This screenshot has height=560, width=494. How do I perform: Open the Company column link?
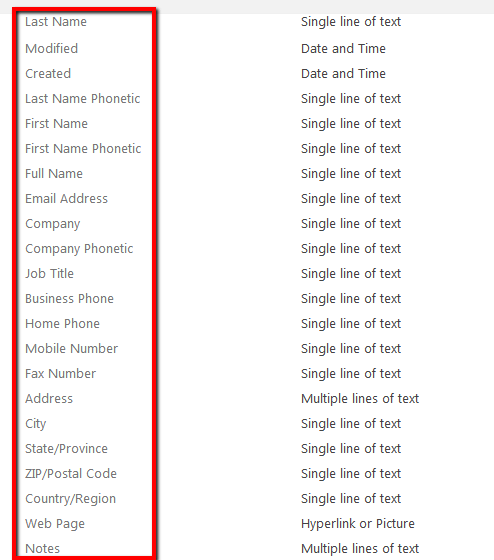click(x=53, y=224)
